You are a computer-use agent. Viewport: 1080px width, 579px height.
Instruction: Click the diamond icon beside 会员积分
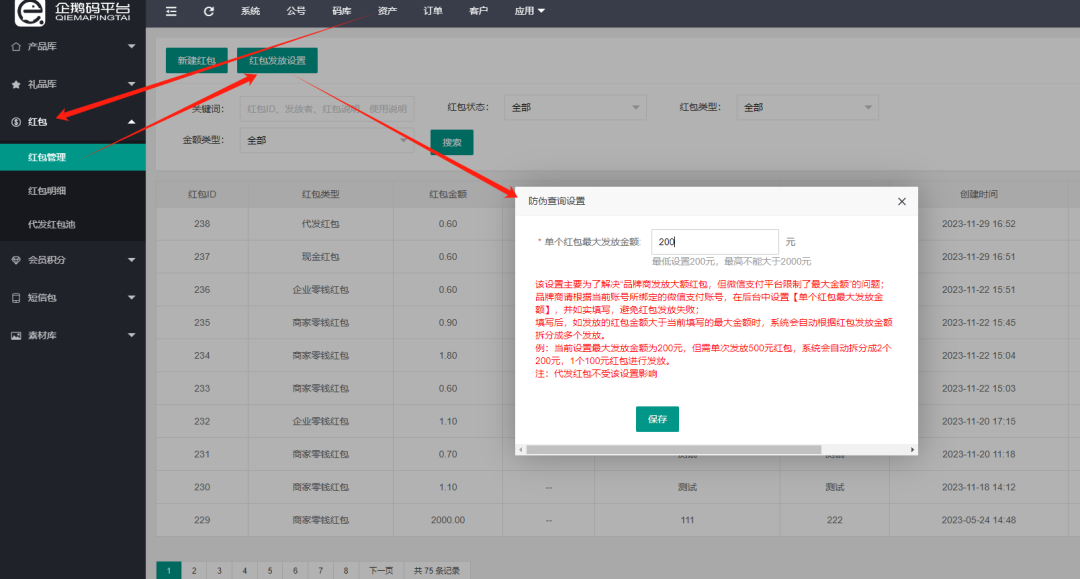point(16,260)
